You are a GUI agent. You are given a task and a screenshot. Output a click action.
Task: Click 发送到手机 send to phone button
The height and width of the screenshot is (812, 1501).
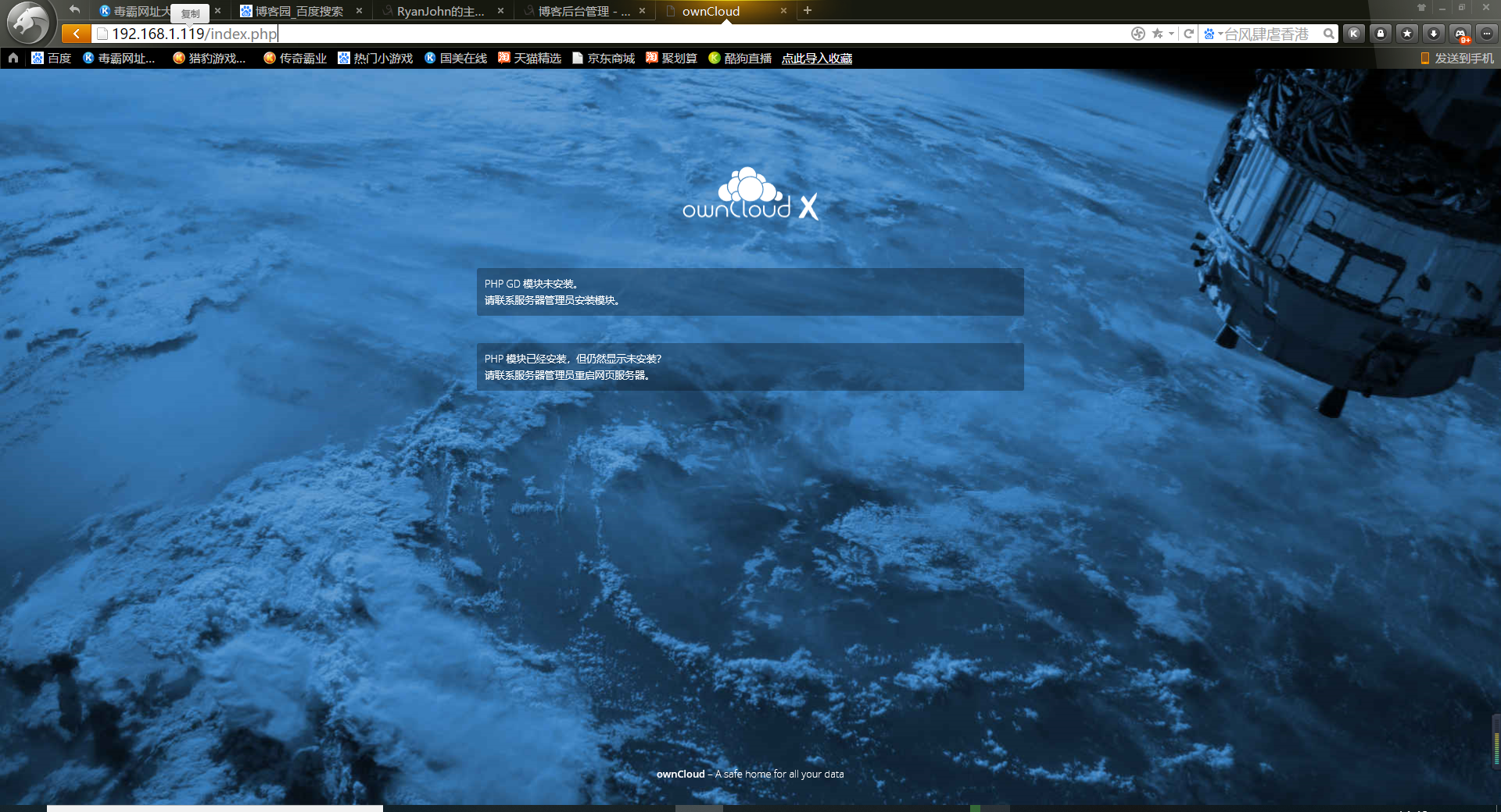1457,58
